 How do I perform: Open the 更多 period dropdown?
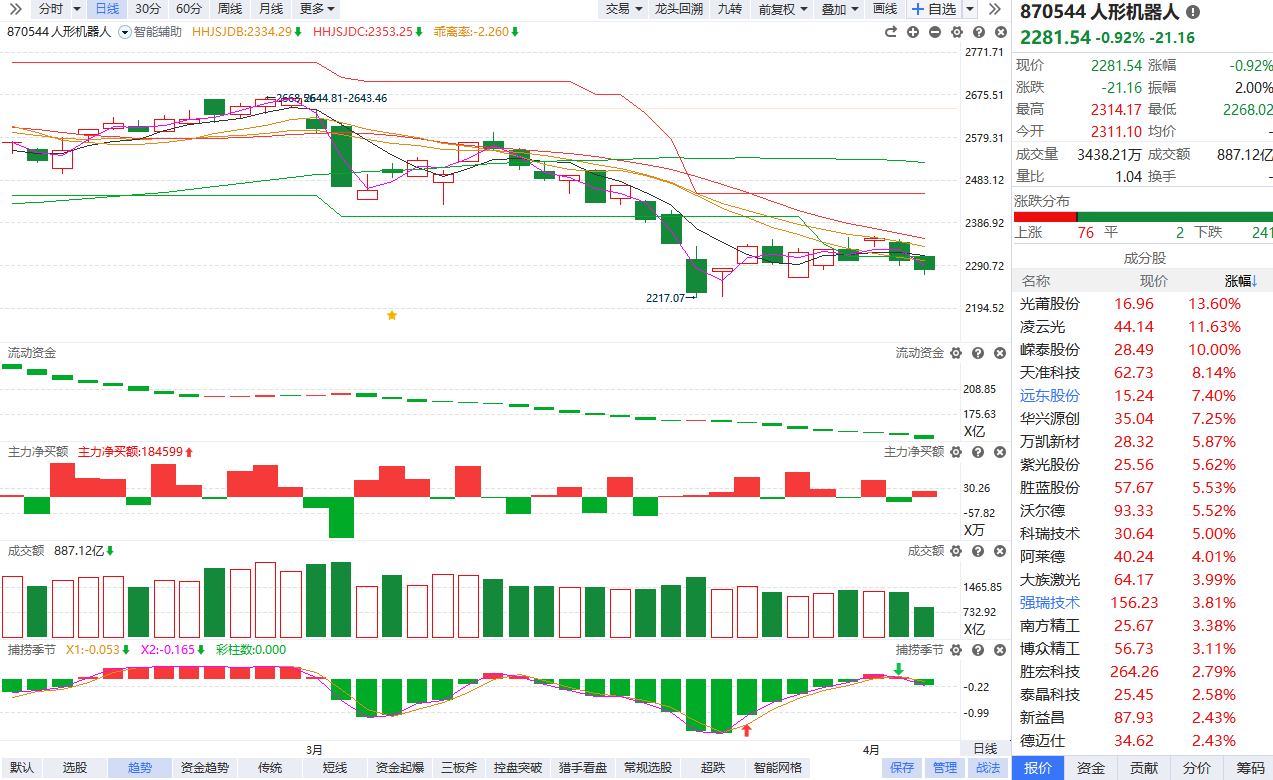point(317,9)
